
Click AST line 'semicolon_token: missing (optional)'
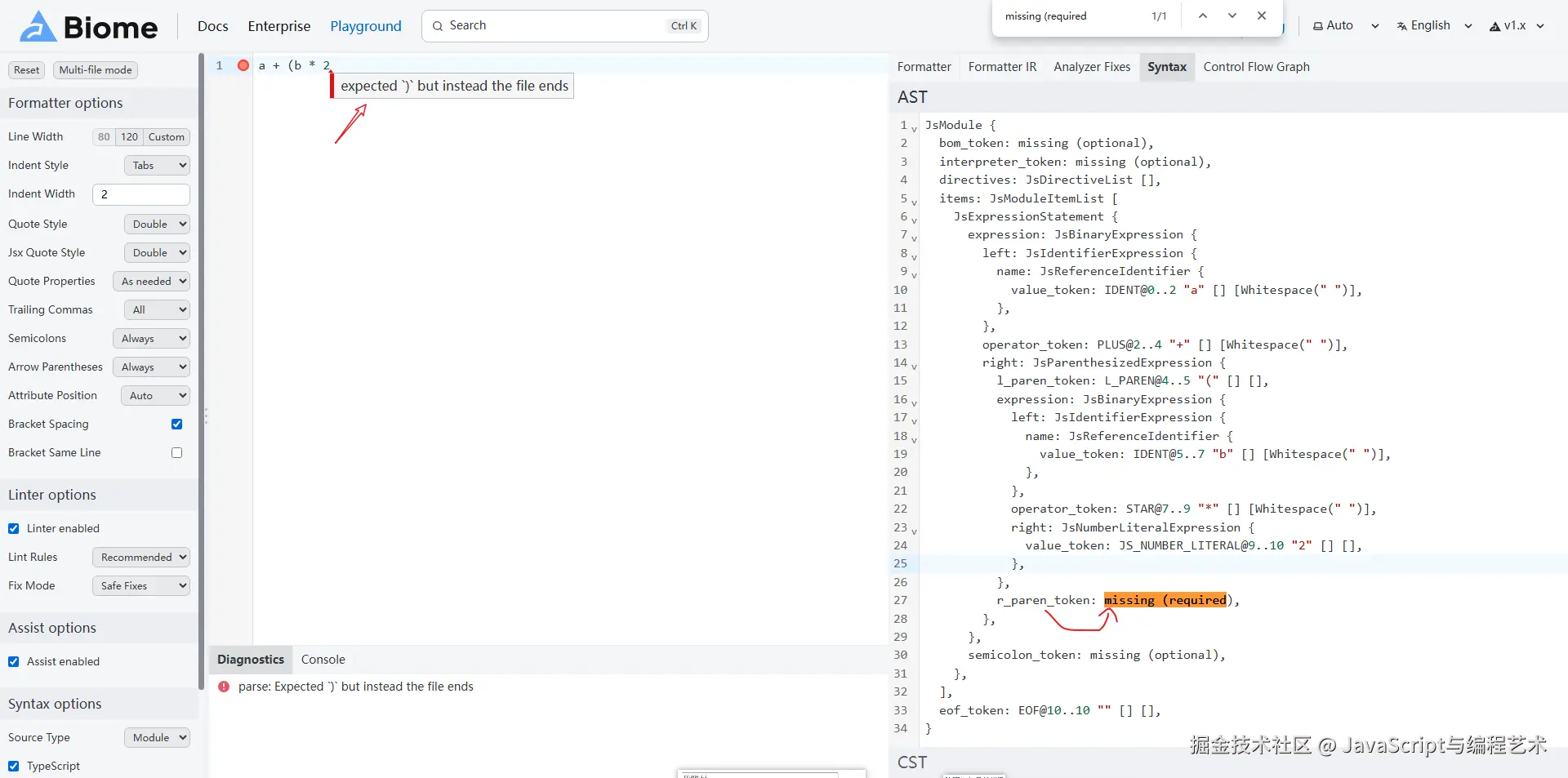point(1097,655)
